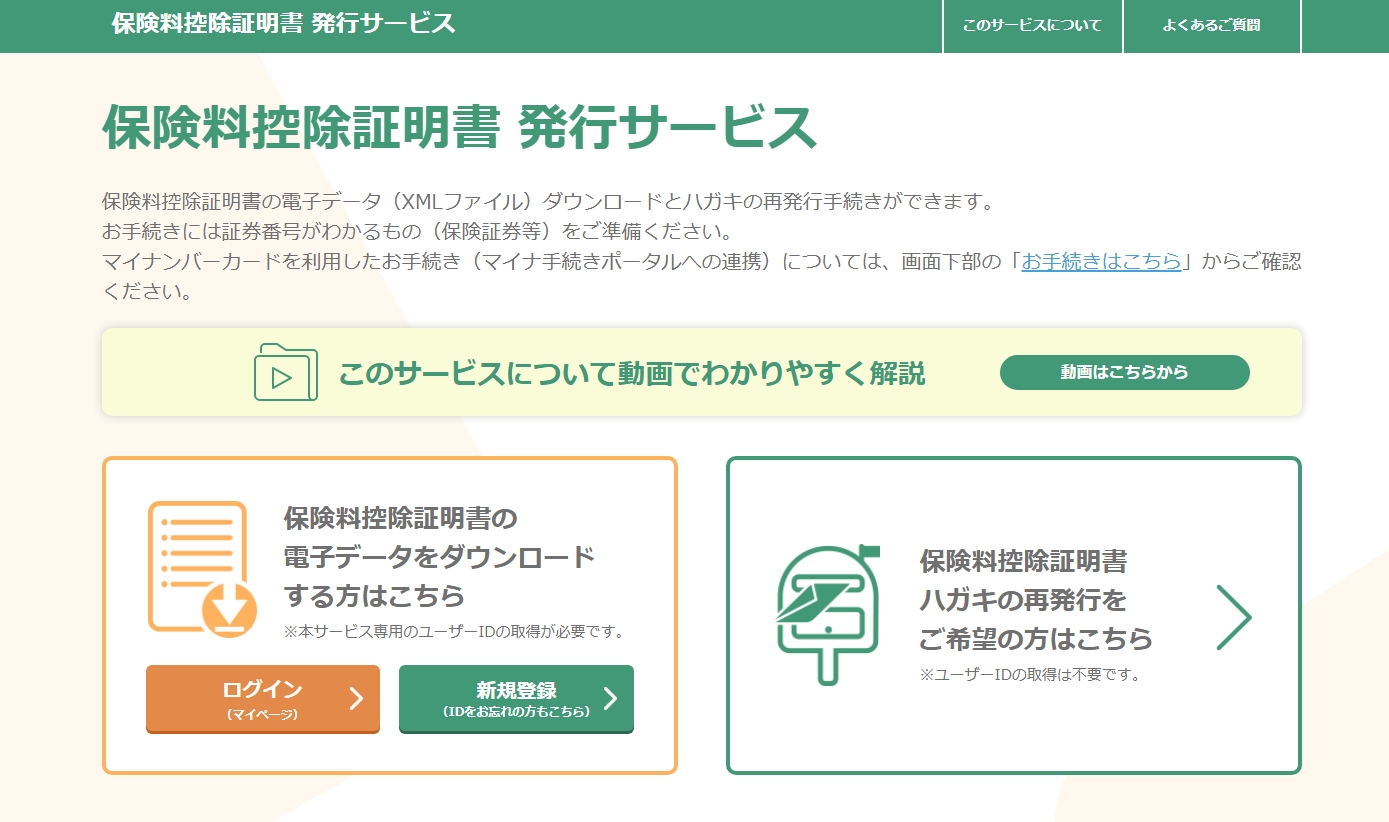Click the XMLファイル description line
The image size is (1389, 822).
(x=548, y=201)
